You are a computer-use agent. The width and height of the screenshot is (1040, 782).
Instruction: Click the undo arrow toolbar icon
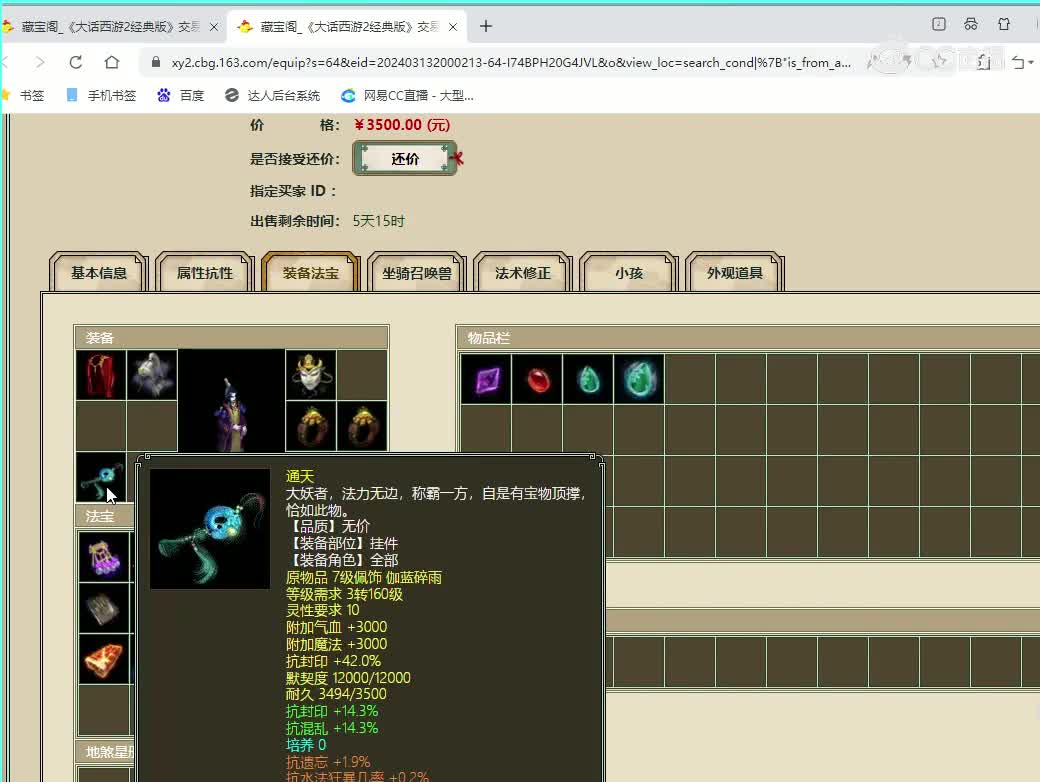[1018, 62]
